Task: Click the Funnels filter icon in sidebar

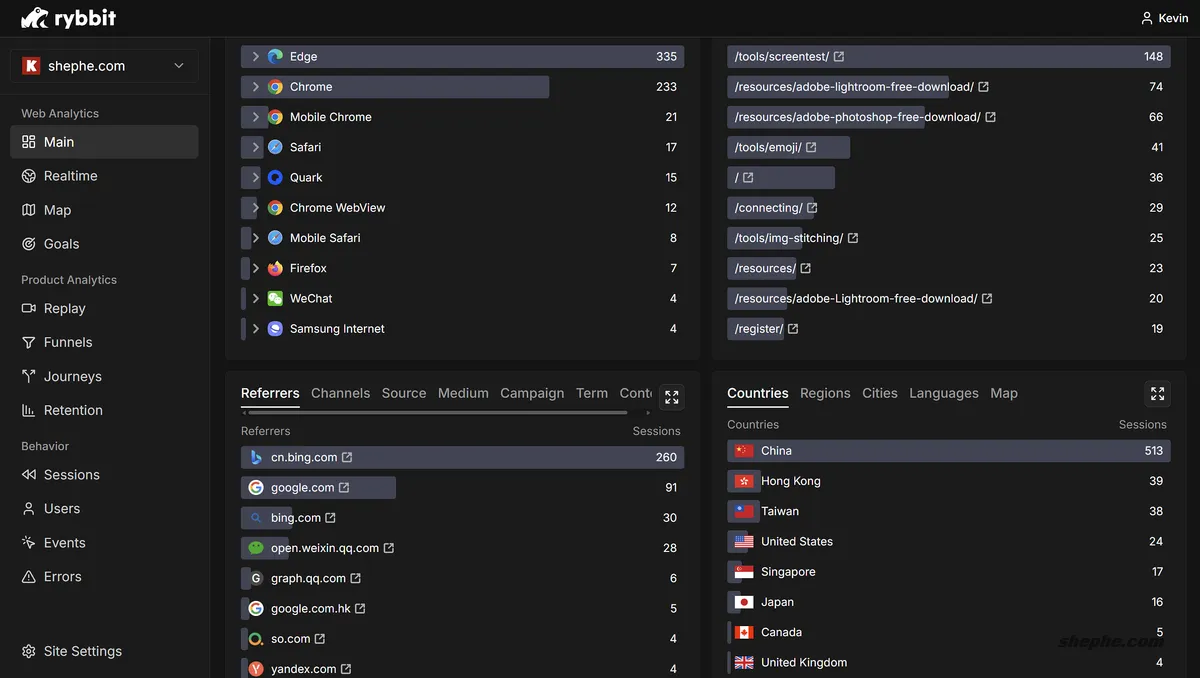Action: point(29,342)
